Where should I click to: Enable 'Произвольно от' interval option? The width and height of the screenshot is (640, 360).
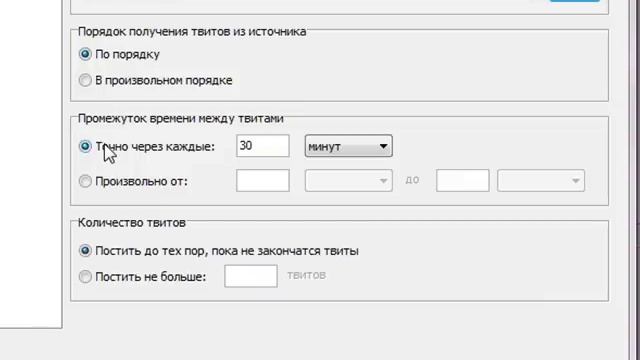point(85,181)
